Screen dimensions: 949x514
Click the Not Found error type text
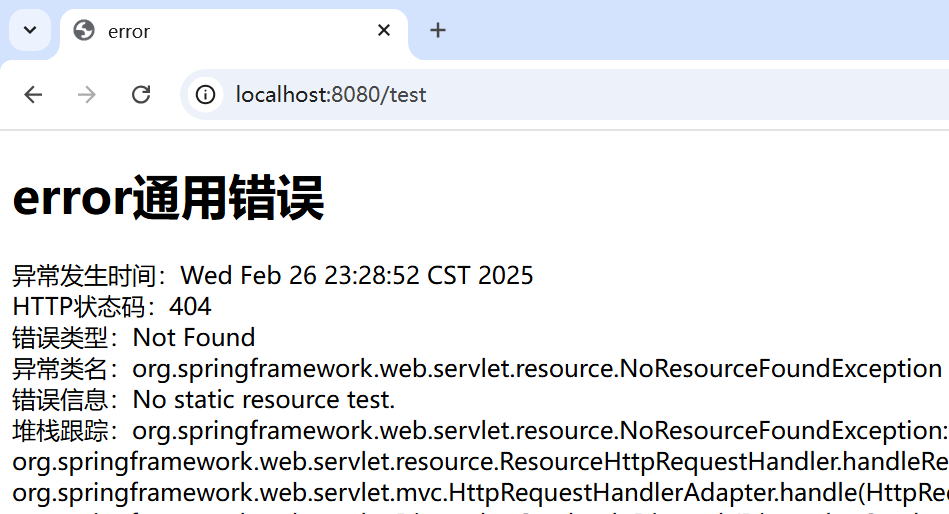click(x=194, y=338)
